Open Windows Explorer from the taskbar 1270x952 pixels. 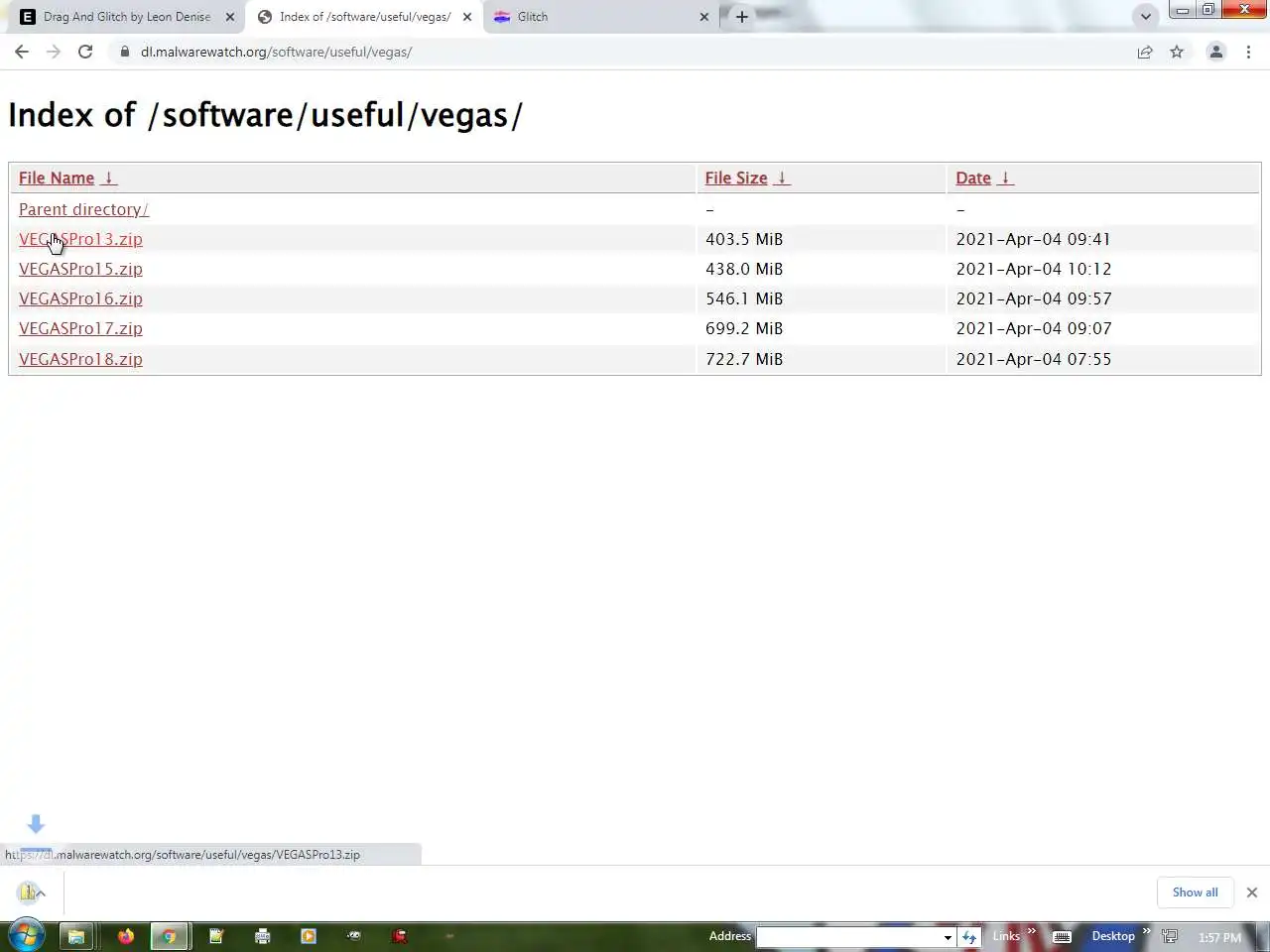pos(76,935)
